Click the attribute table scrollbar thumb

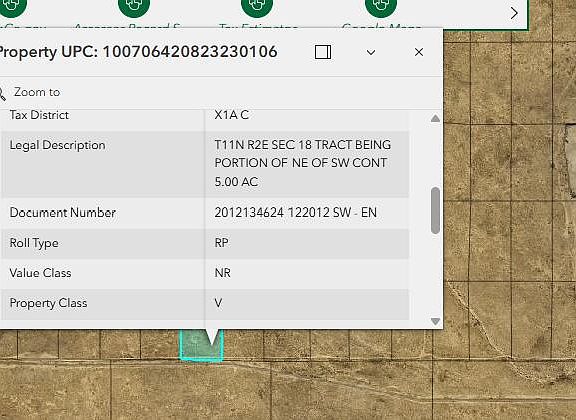tap(435, 210)
